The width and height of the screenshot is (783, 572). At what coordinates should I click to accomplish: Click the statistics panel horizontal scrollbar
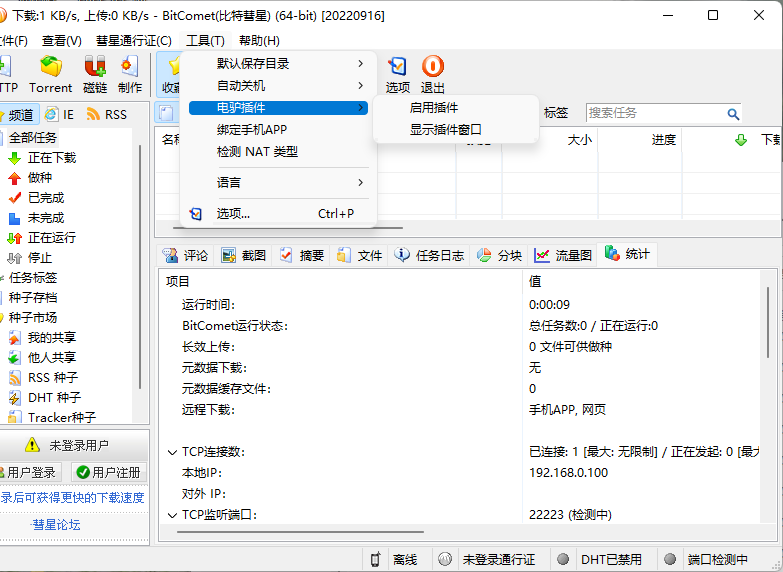[x=300, y=532]
